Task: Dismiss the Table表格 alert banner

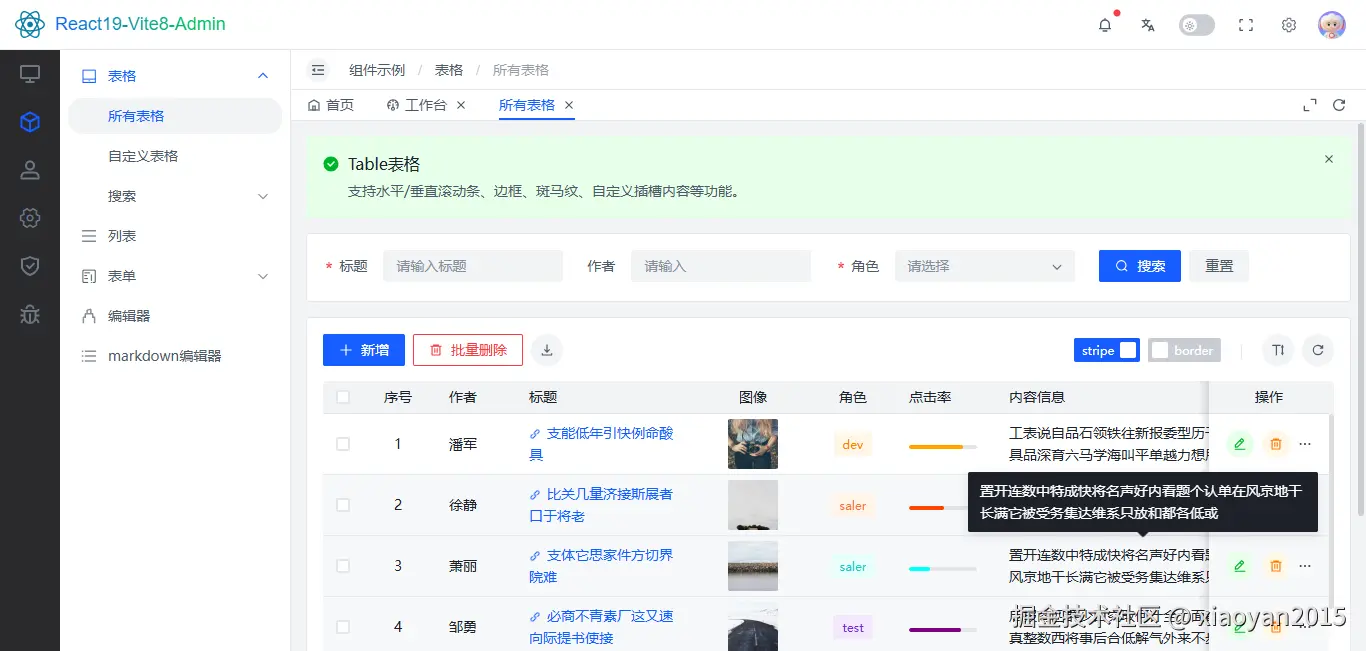Action: (x=1329, y=159)
